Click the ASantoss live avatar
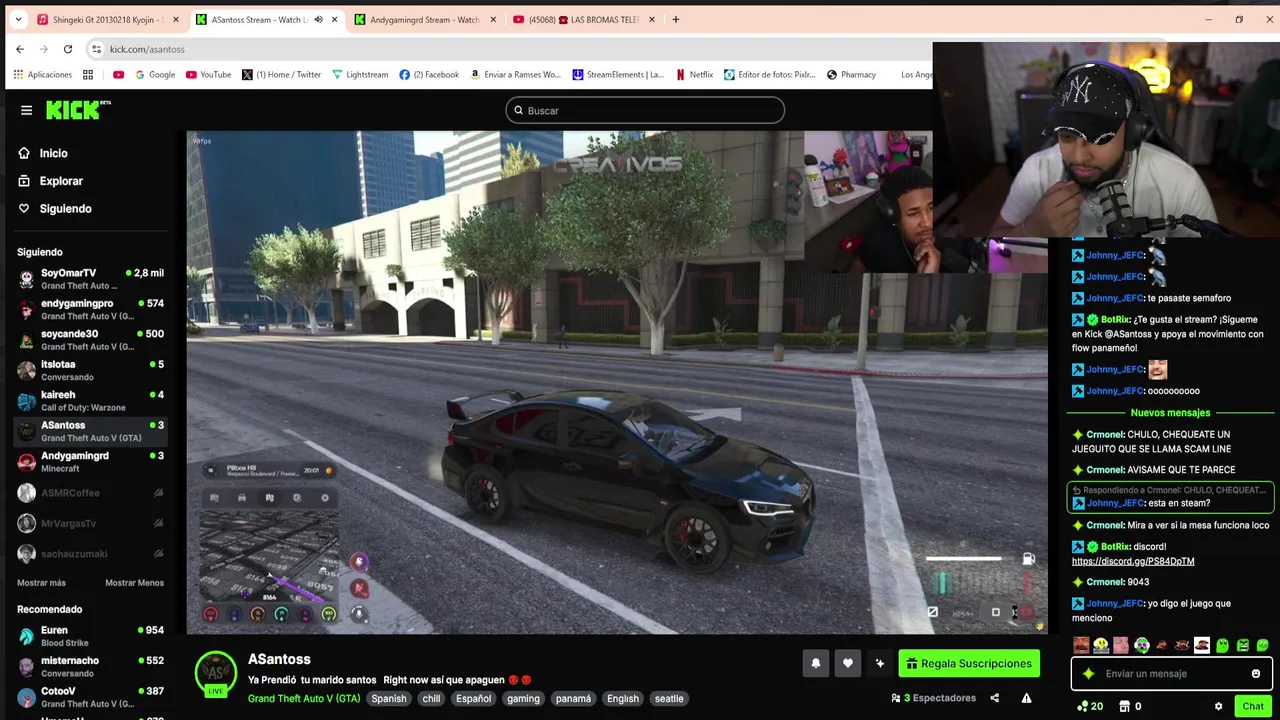Image resolution: width=1280 pixels, height=720 pixels. [x=215, y=673]
